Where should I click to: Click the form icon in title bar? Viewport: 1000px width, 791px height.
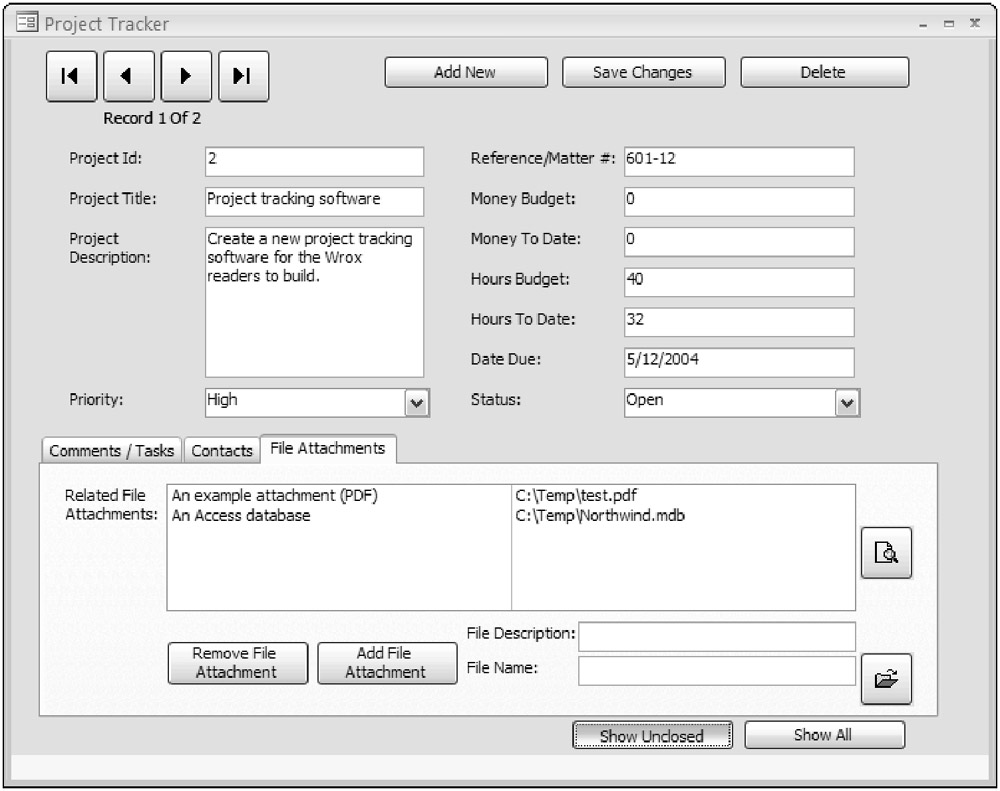[x=27, y=23]
